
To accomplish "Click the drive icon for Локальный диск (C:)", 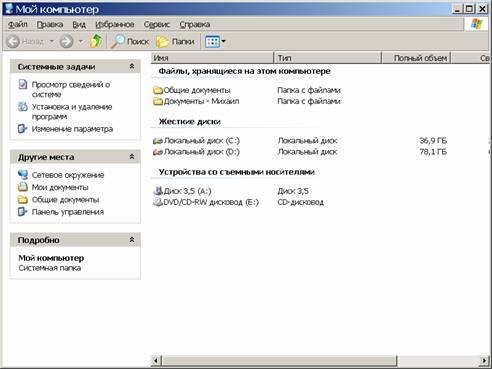I will click(x=158, y=141).
